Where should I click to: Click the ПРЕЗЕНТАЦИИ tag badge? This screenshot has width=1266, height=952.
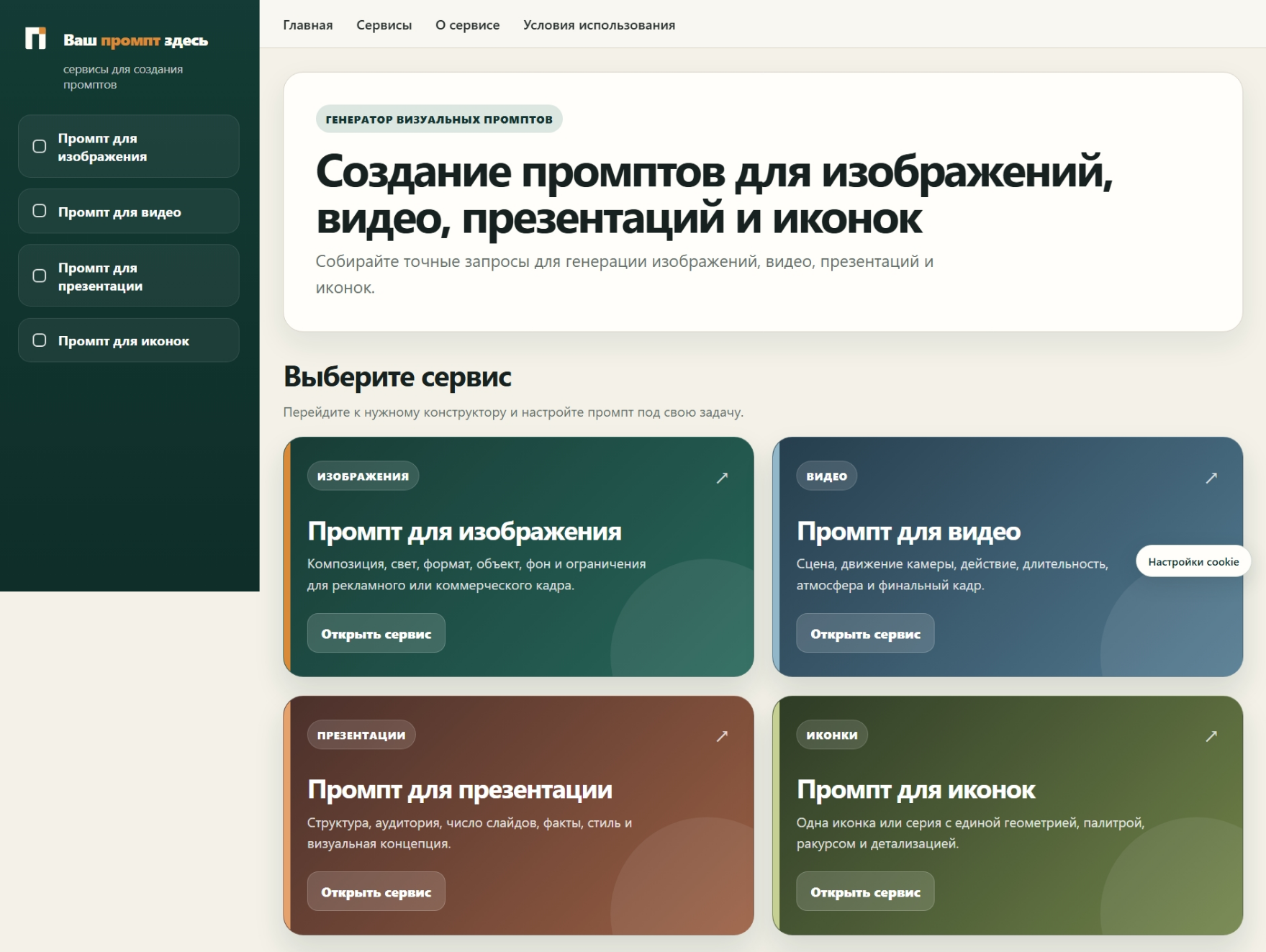click(361, 735)
